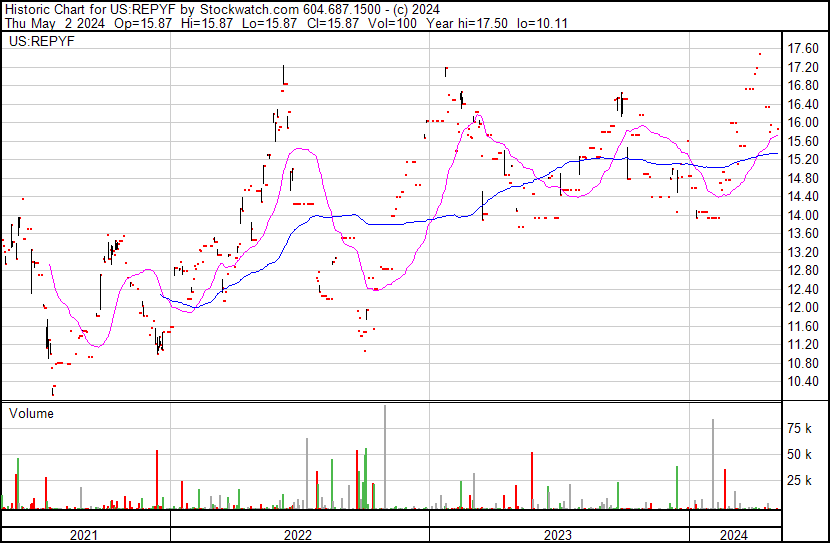Click the Thu May 2 2024 date
Image resolution: width=830 pixels, height=543 pixels.
[55, 23]
